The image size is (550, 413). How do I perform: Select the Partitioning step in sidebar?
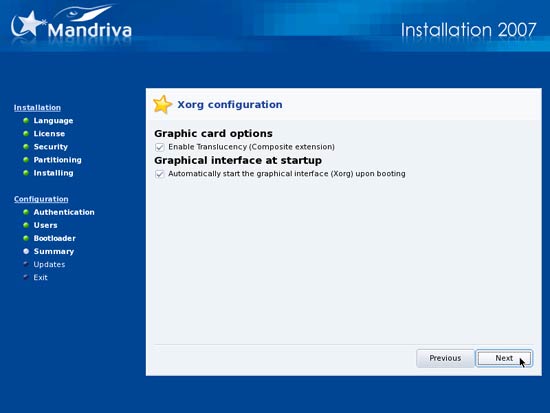pos(58,160)
